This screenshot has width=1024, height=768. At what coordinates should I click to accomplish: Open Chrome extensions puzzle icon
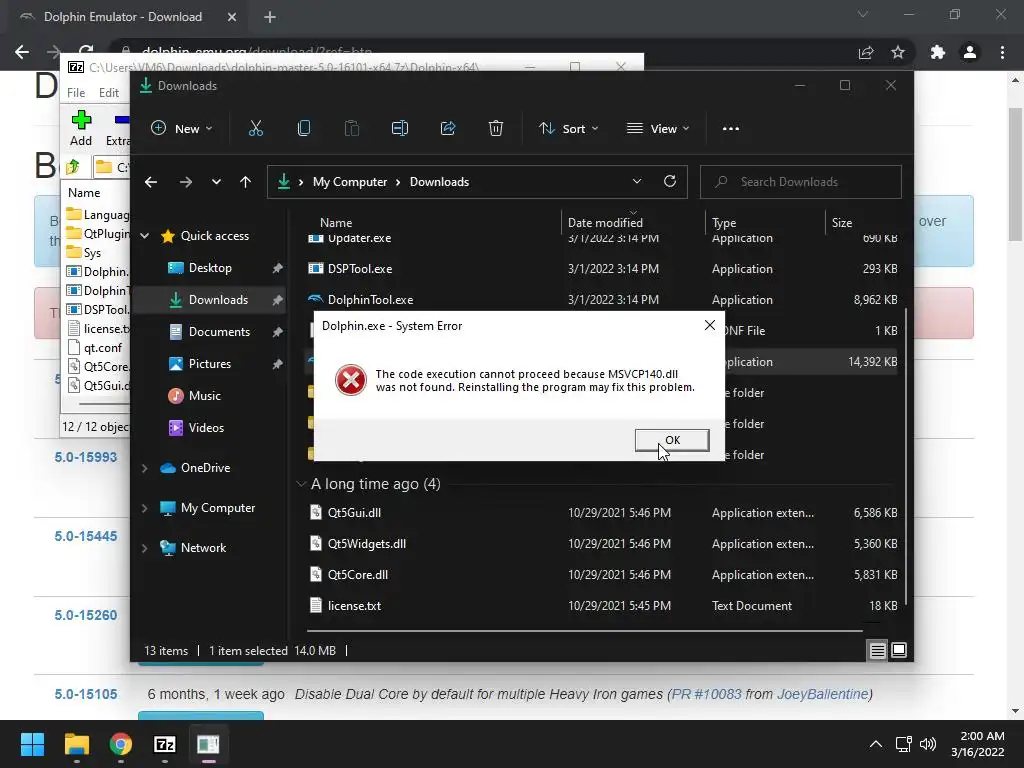coord(938,52)
